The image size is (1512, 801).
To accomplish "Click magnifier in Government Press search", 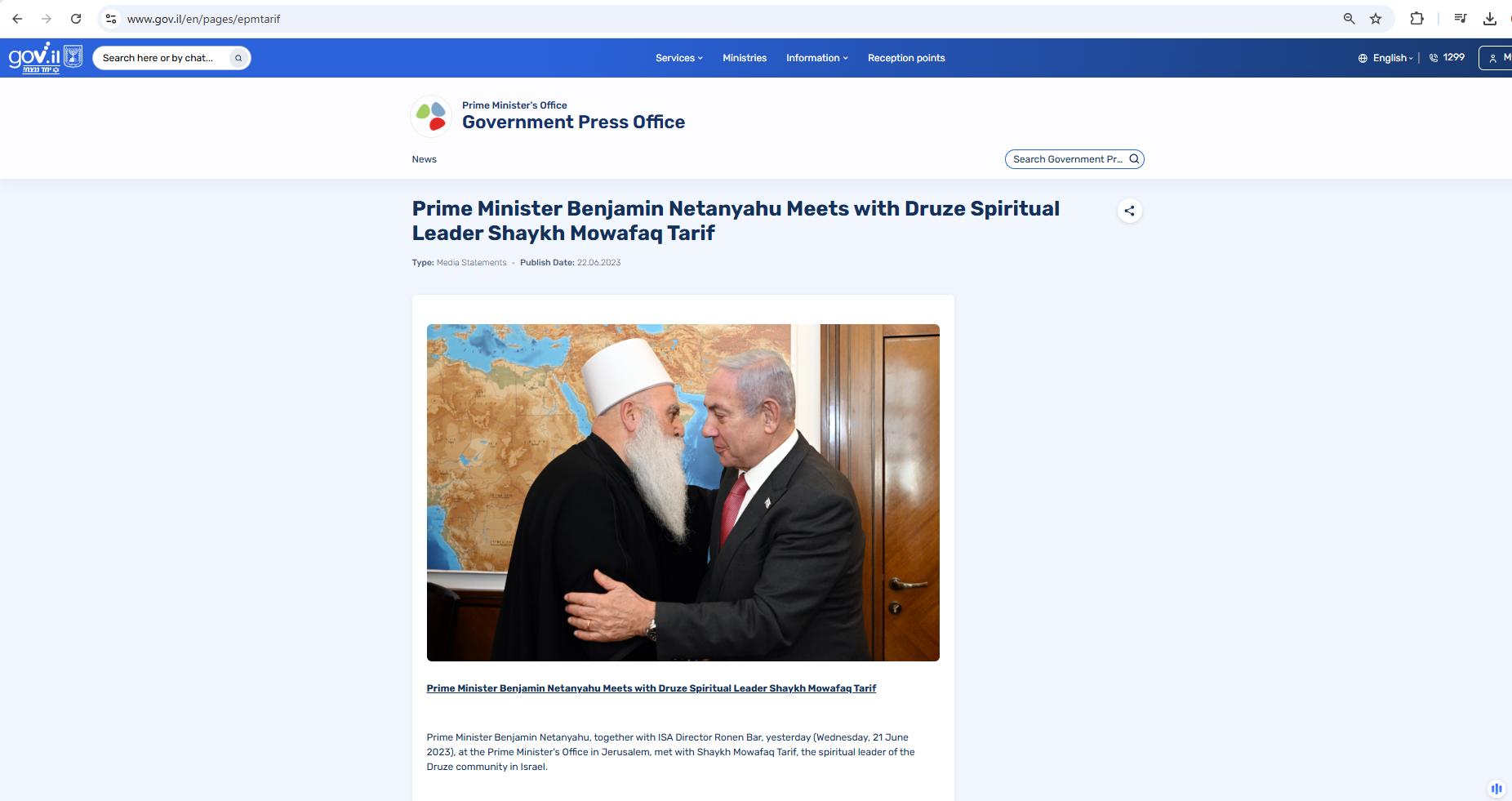I will point(1134,159).
